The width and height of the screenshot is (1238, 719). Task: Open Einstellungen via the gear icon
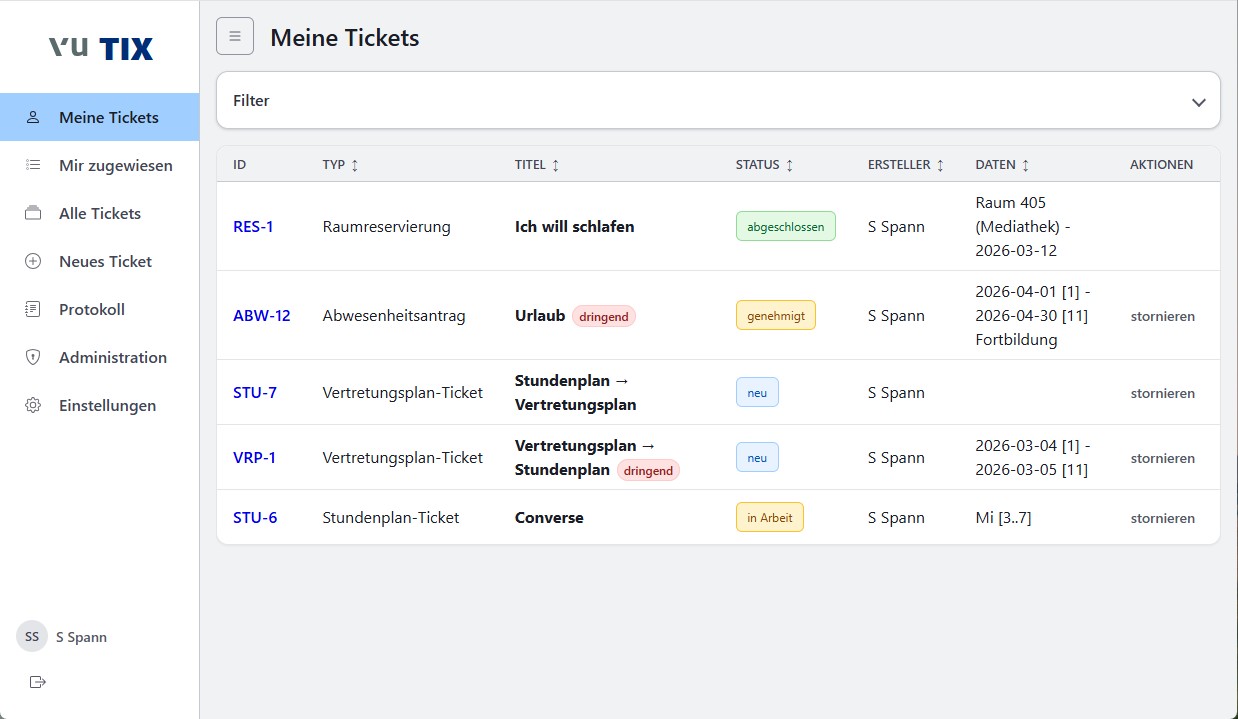tap(32, 405)
